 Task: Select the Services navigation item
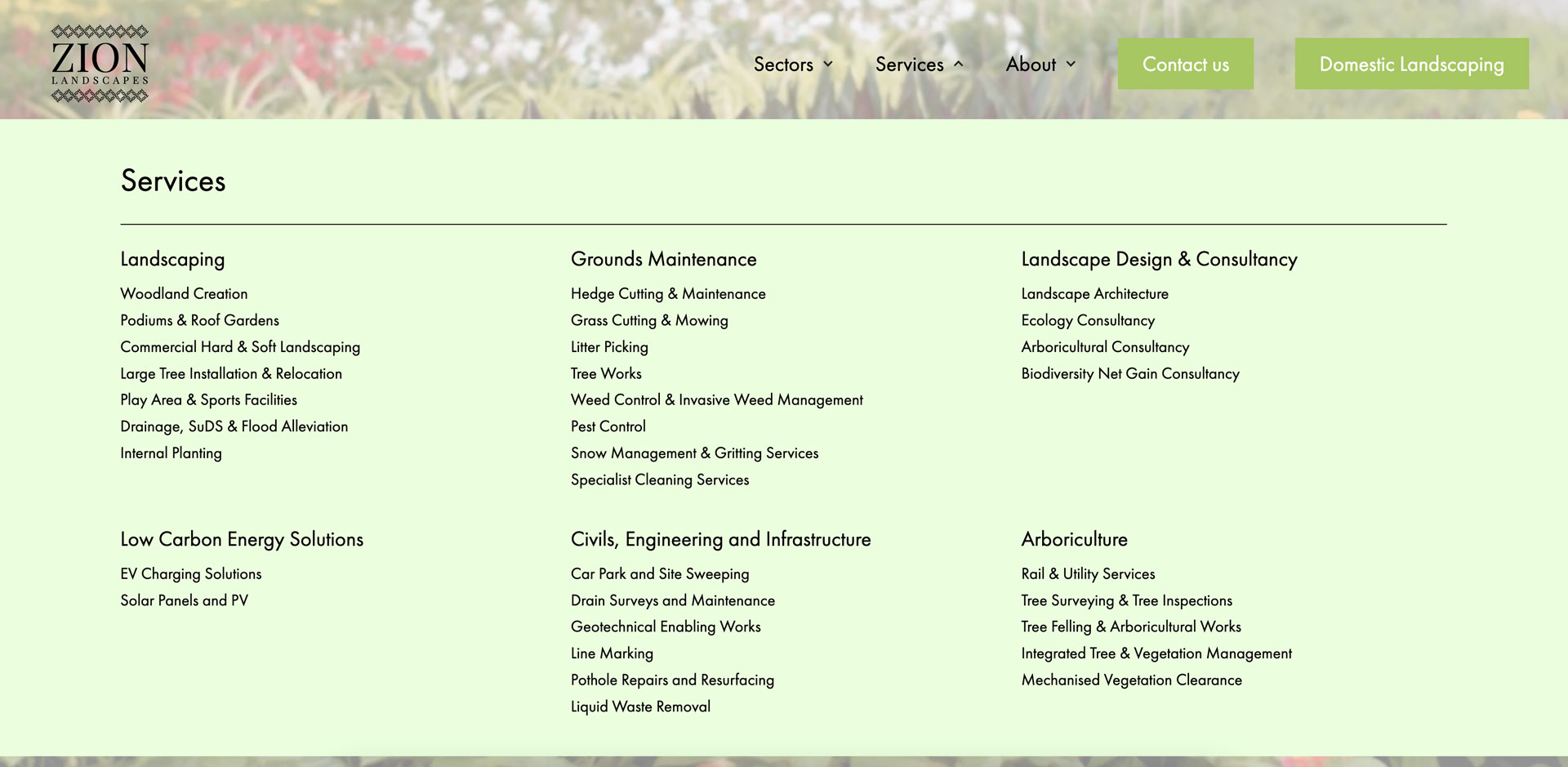[909, 65]
